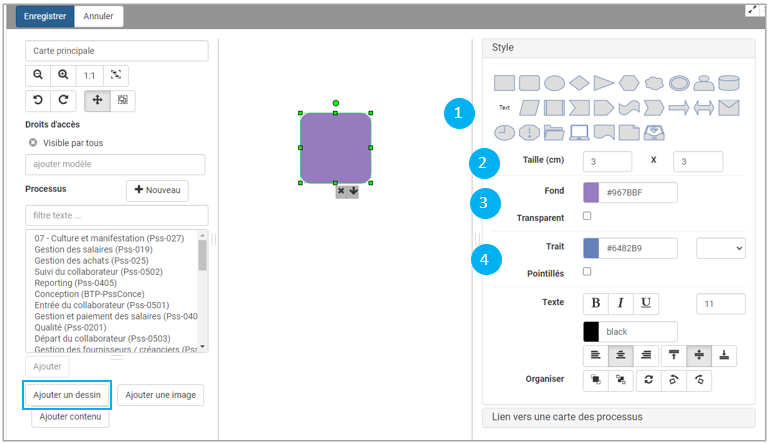Center-align the text horizontally
This screenshot has height=444, width=770.
coord(621,354)
